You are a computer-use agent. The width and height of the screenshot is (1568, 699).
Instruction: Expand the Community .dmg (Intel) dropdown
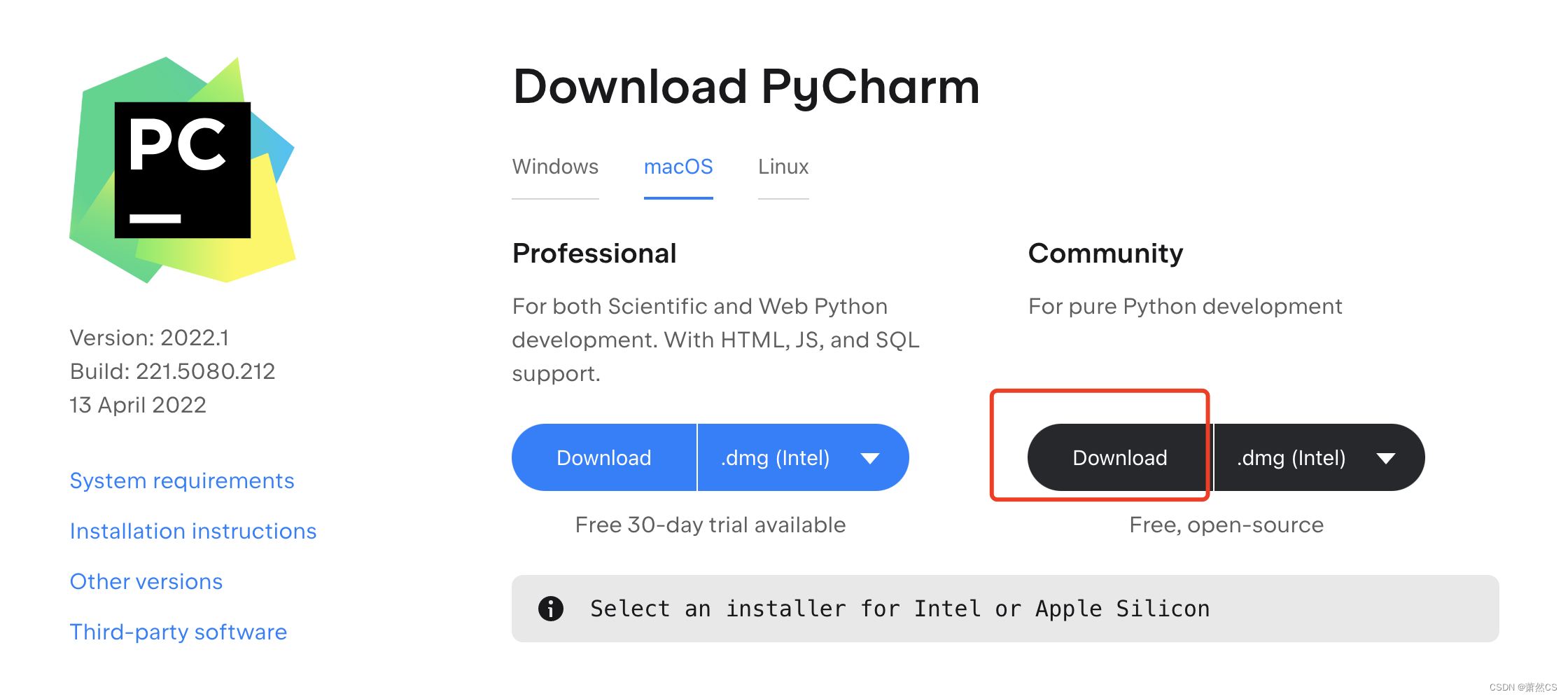pos(1319,457)
